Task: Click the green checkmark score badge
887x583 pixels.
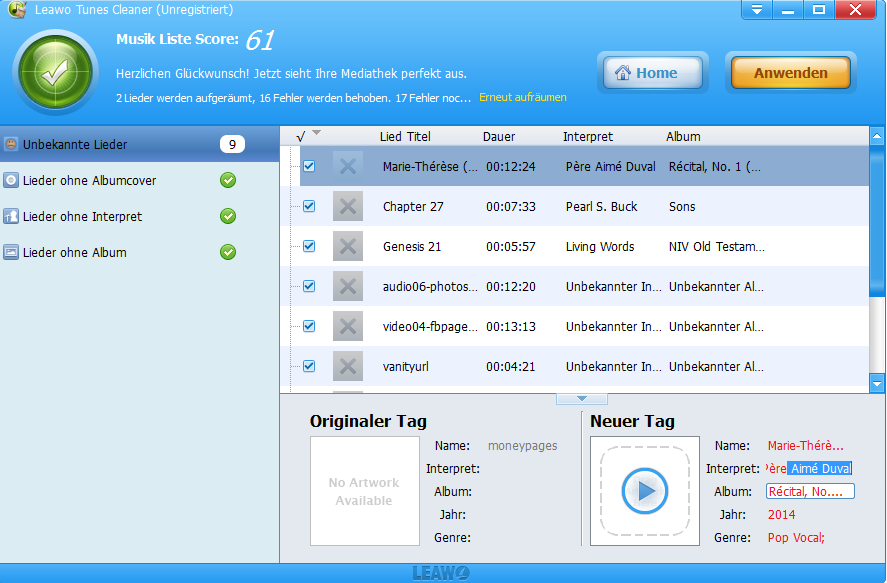Action: pyautogui.click(x=55, y=72)
